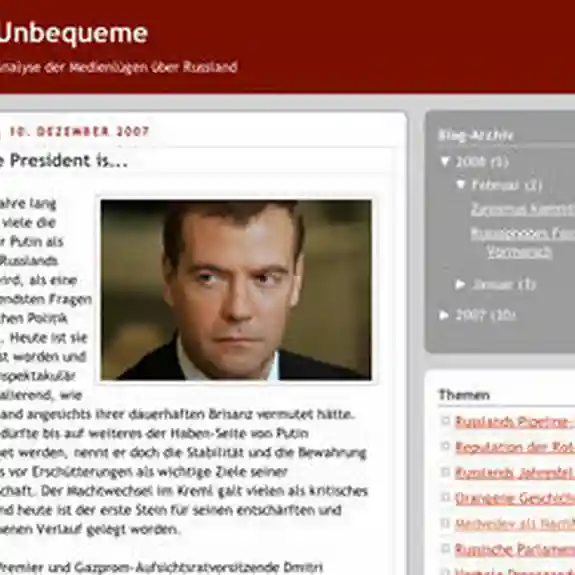
Task: Click bullet icon beside Russlands Pipeline link
Action: click(446, 421)
